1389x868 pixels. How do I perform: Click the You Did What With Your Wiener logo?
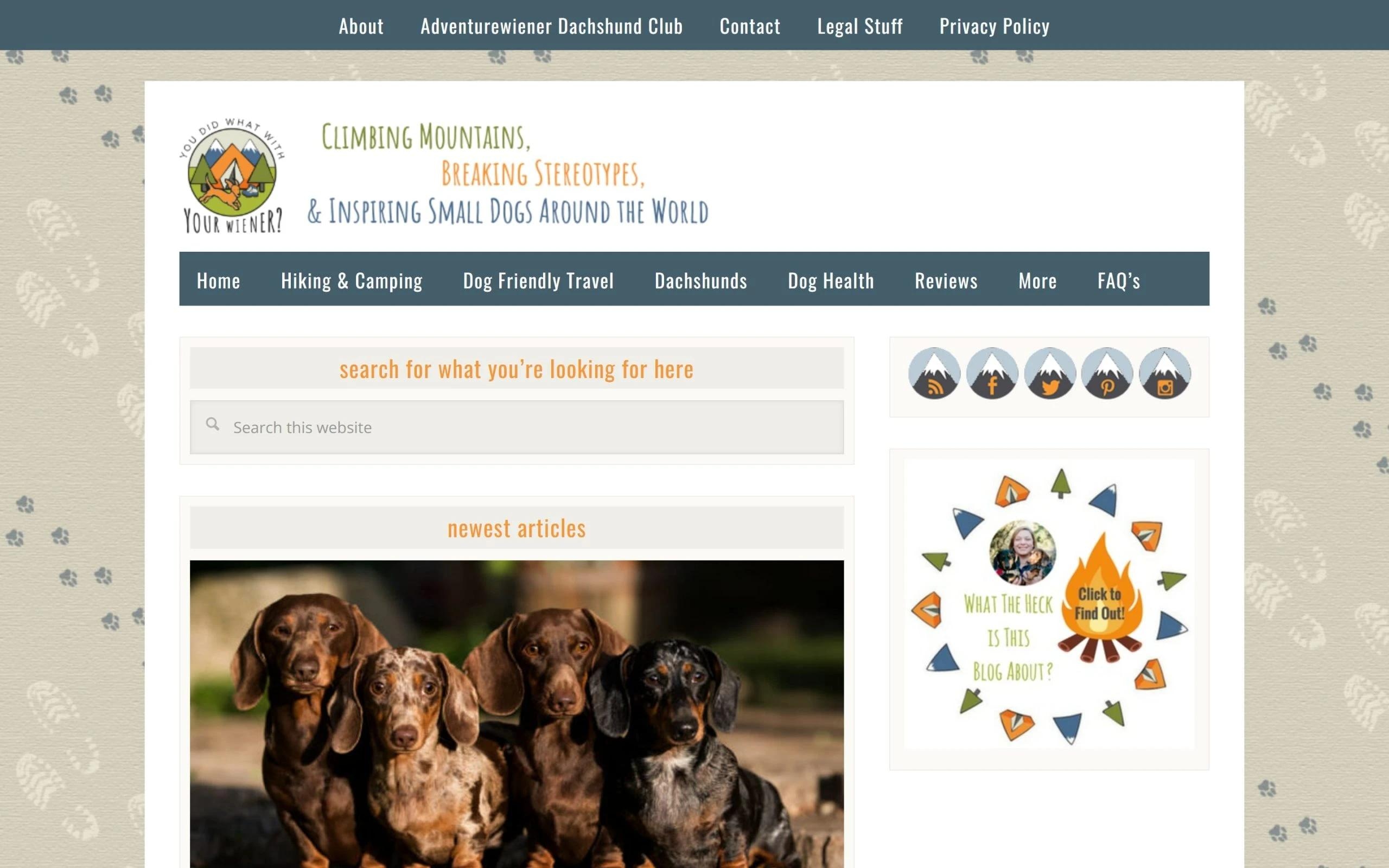point(232,175)
